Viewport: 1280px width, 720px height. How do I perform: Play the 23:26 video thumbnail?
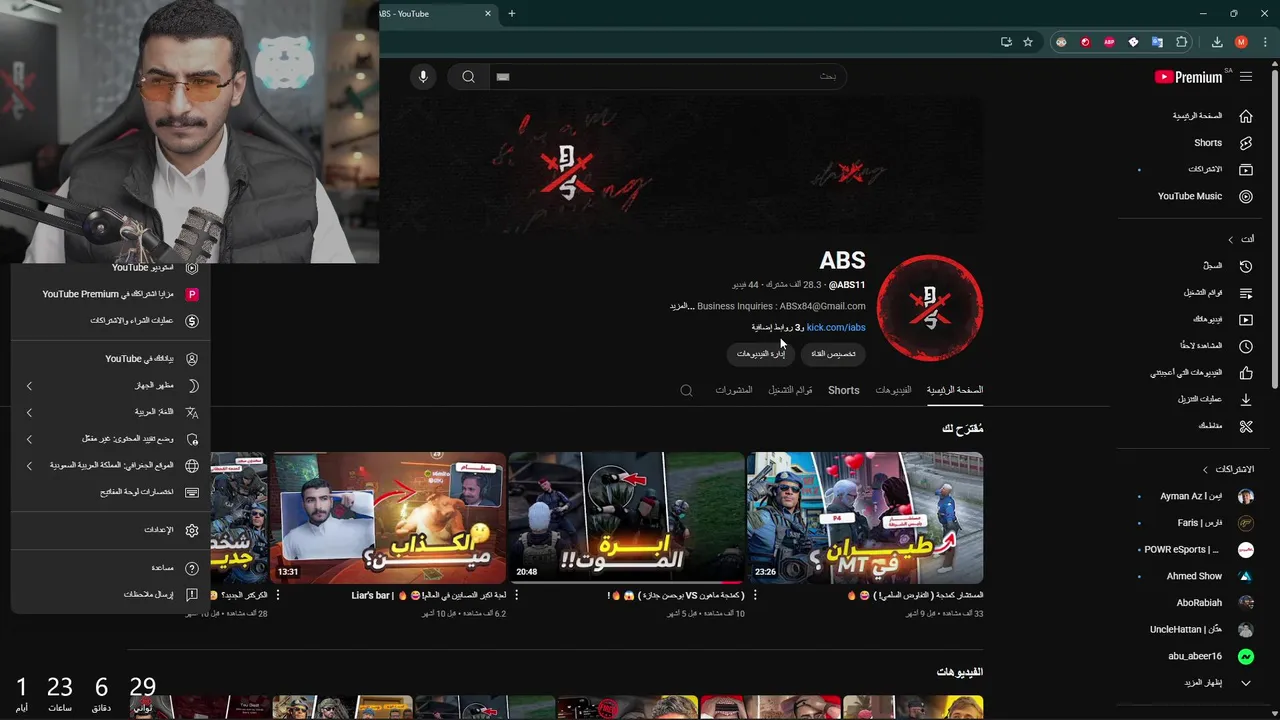(x=865, y=518)
